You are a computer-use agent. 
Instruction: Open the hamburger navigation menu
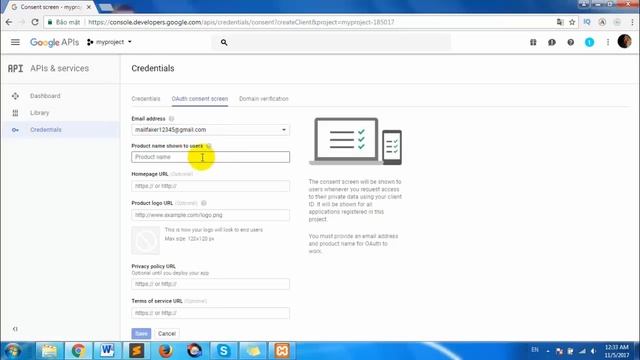[x=15, y=42]
